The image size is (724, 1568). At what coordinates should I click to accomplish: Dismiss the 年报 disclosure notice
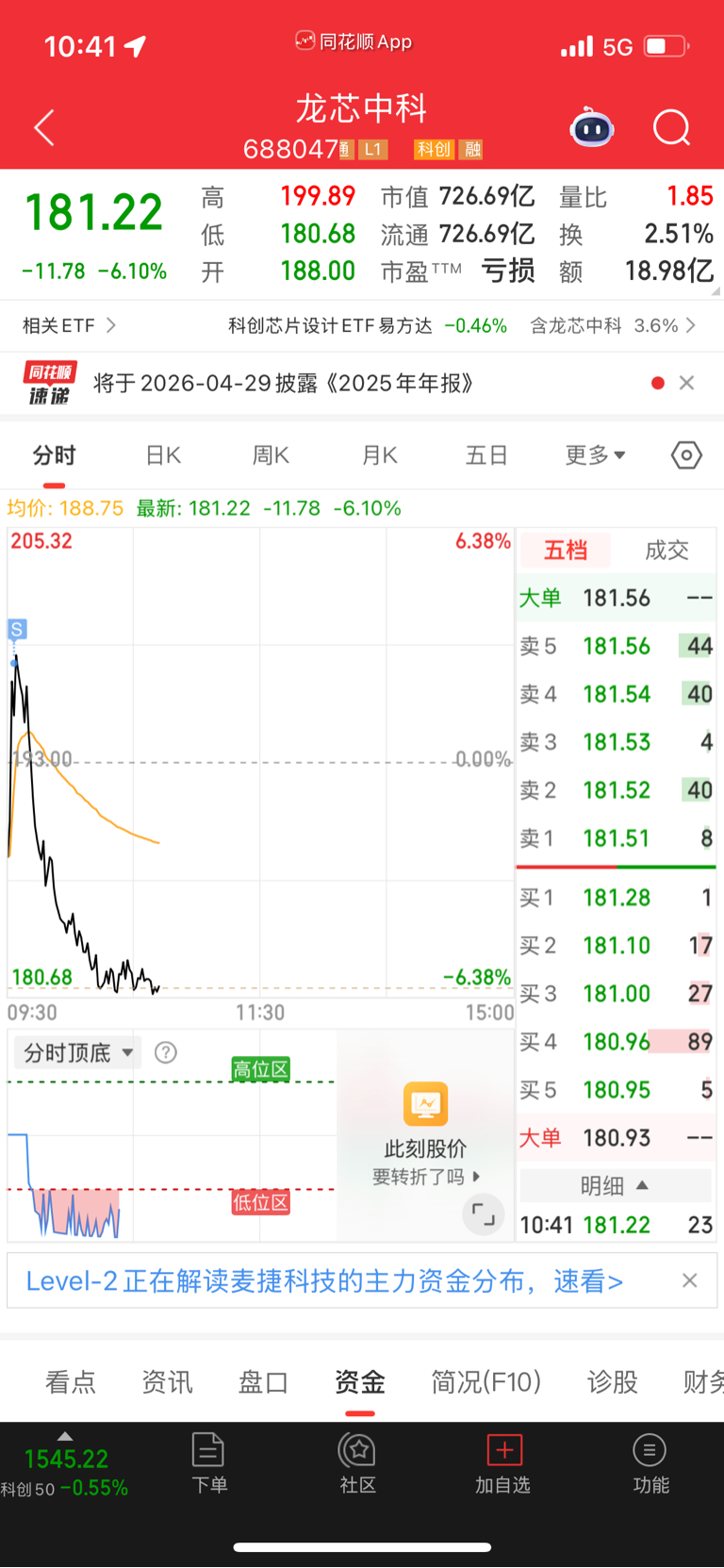(x=687, y=383)
